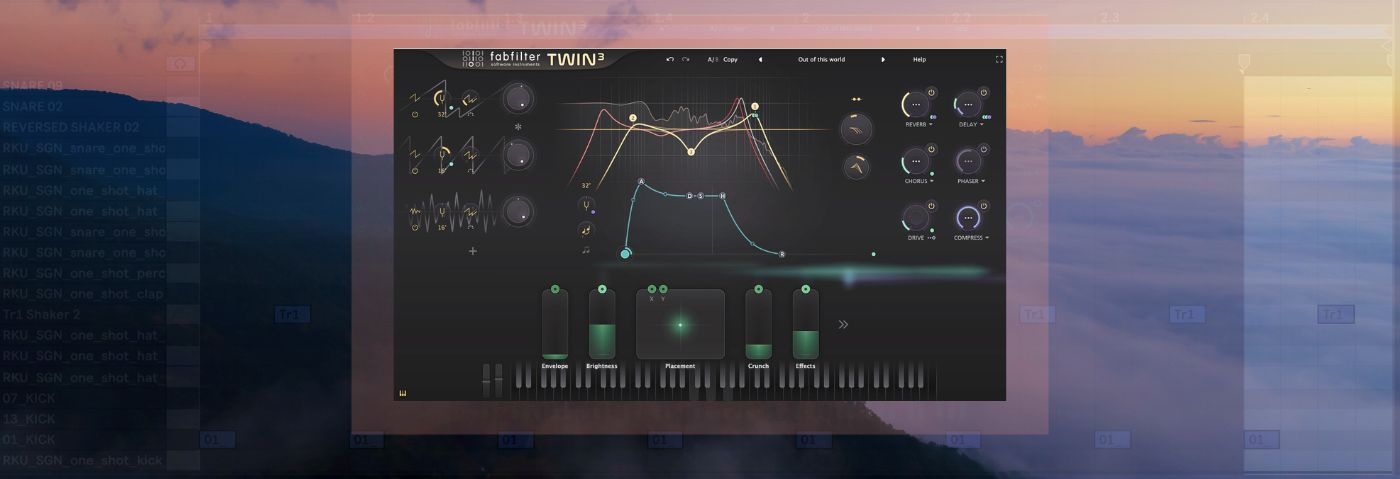This screenshot has width=1400, height=479.
Task: Toggle the Chorus effect power button
Action: pos(931,149)
